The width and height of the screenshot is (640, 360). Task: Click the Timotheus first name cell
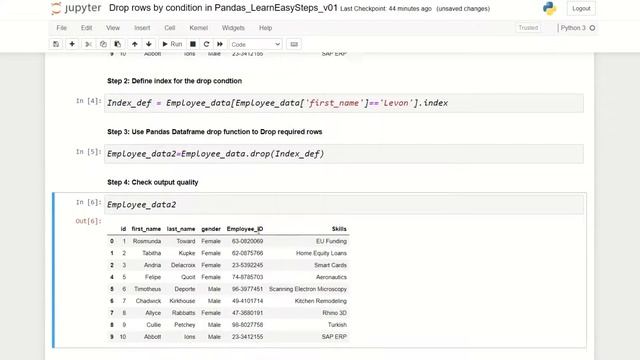tap(148, 289)
